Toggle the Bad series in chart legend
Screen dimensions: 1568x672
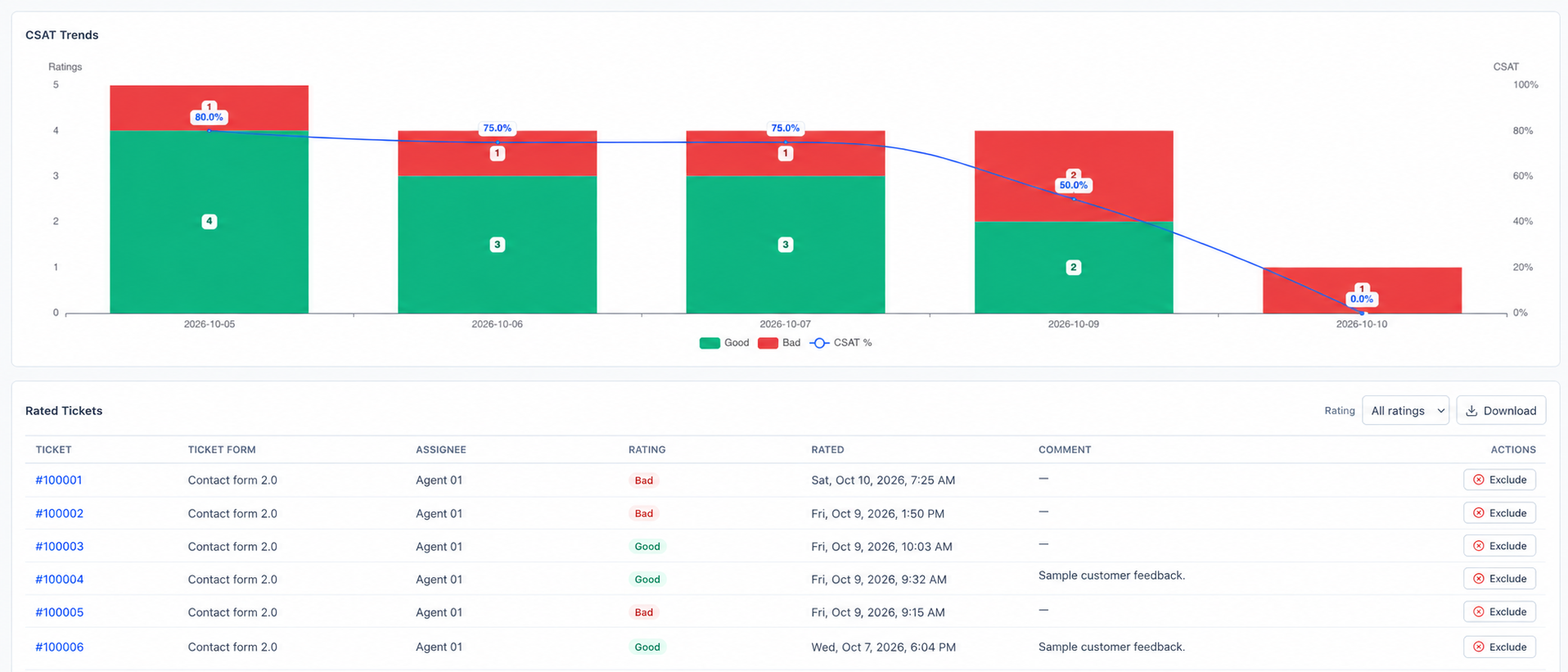click(779, 343)
